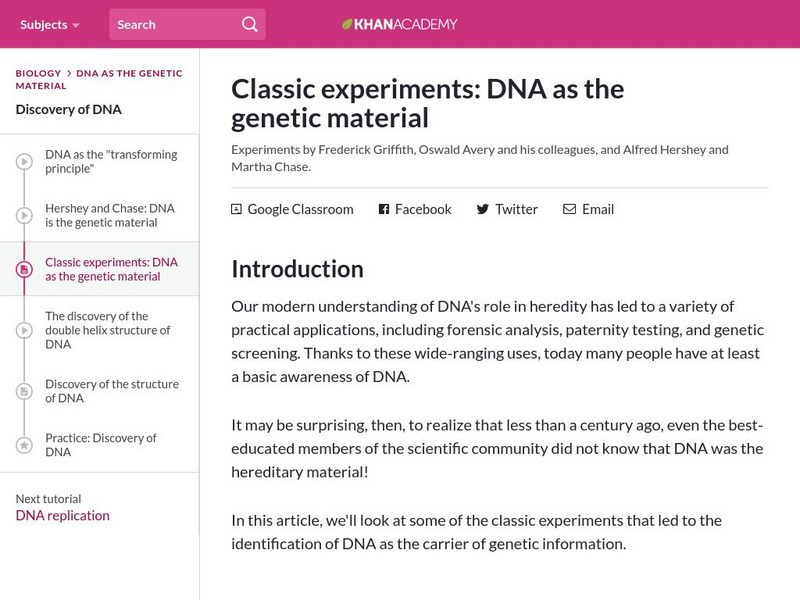Click into the Search input field

(x=170, y=24)
